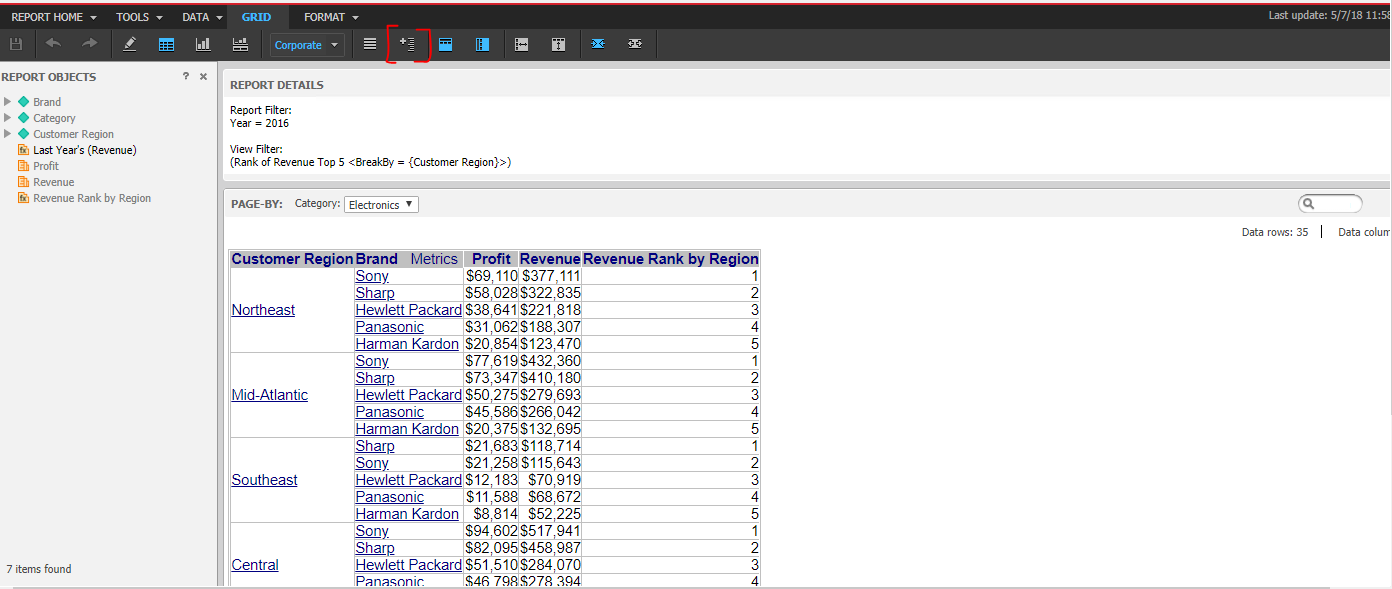Toggle the Lock Row Headers icon

[x=483, y=44]
